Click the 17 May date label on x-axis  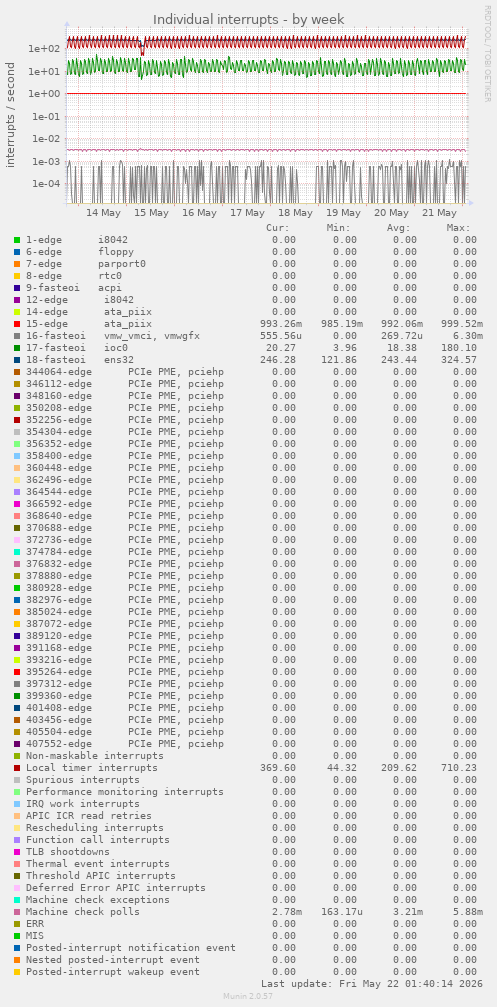[247, 213]
